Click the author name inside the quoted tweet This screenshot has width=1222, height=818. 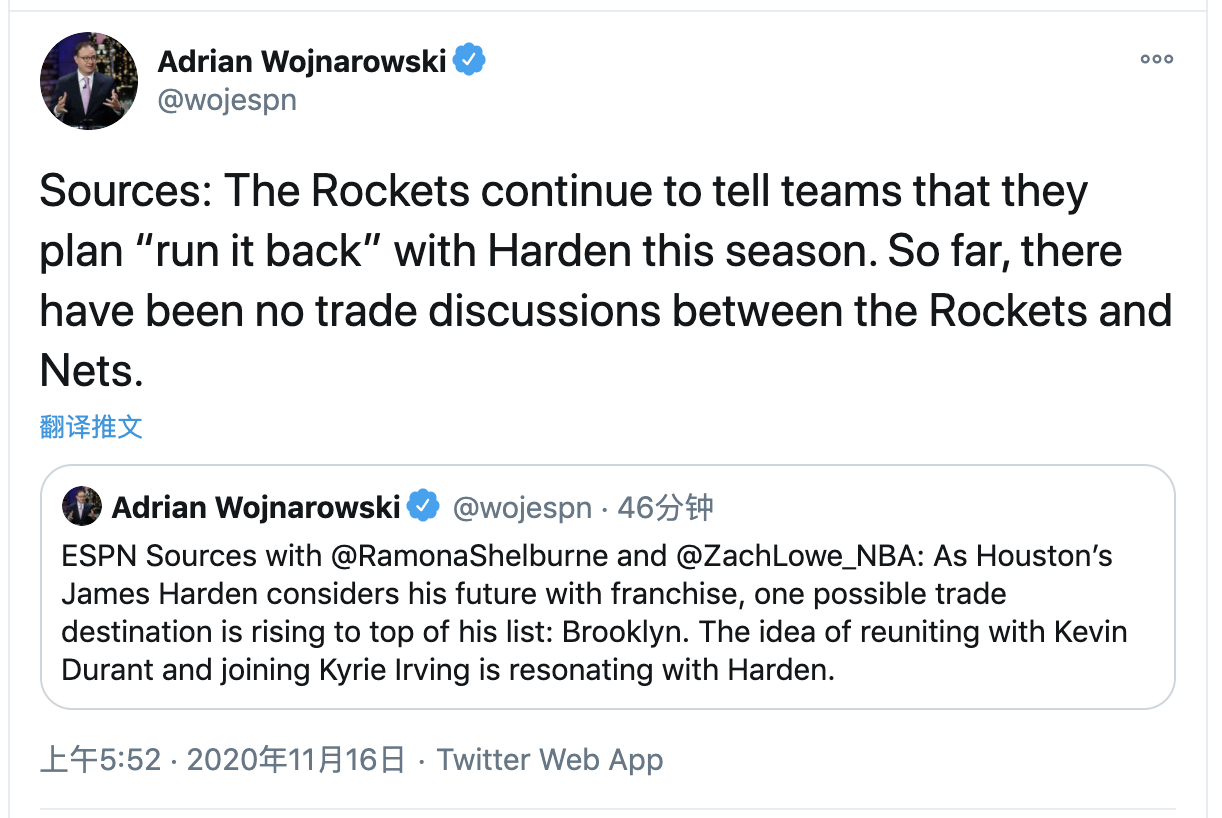click(x=256, y=508)
